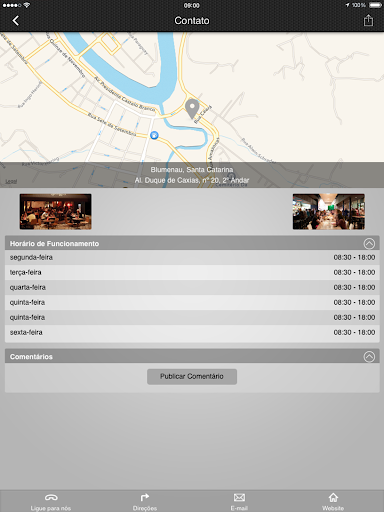Collapse the Horário de Funcionamento section
Image resolution: width=384 pixels, height=512 pixels.
pos(369,244)
